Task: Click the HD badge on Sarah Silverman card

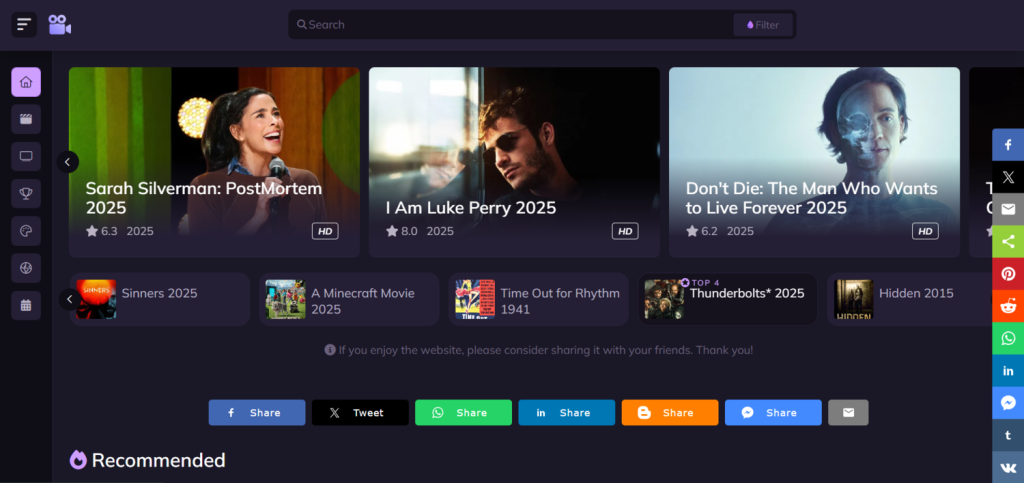Action: [x=325, y=231]
